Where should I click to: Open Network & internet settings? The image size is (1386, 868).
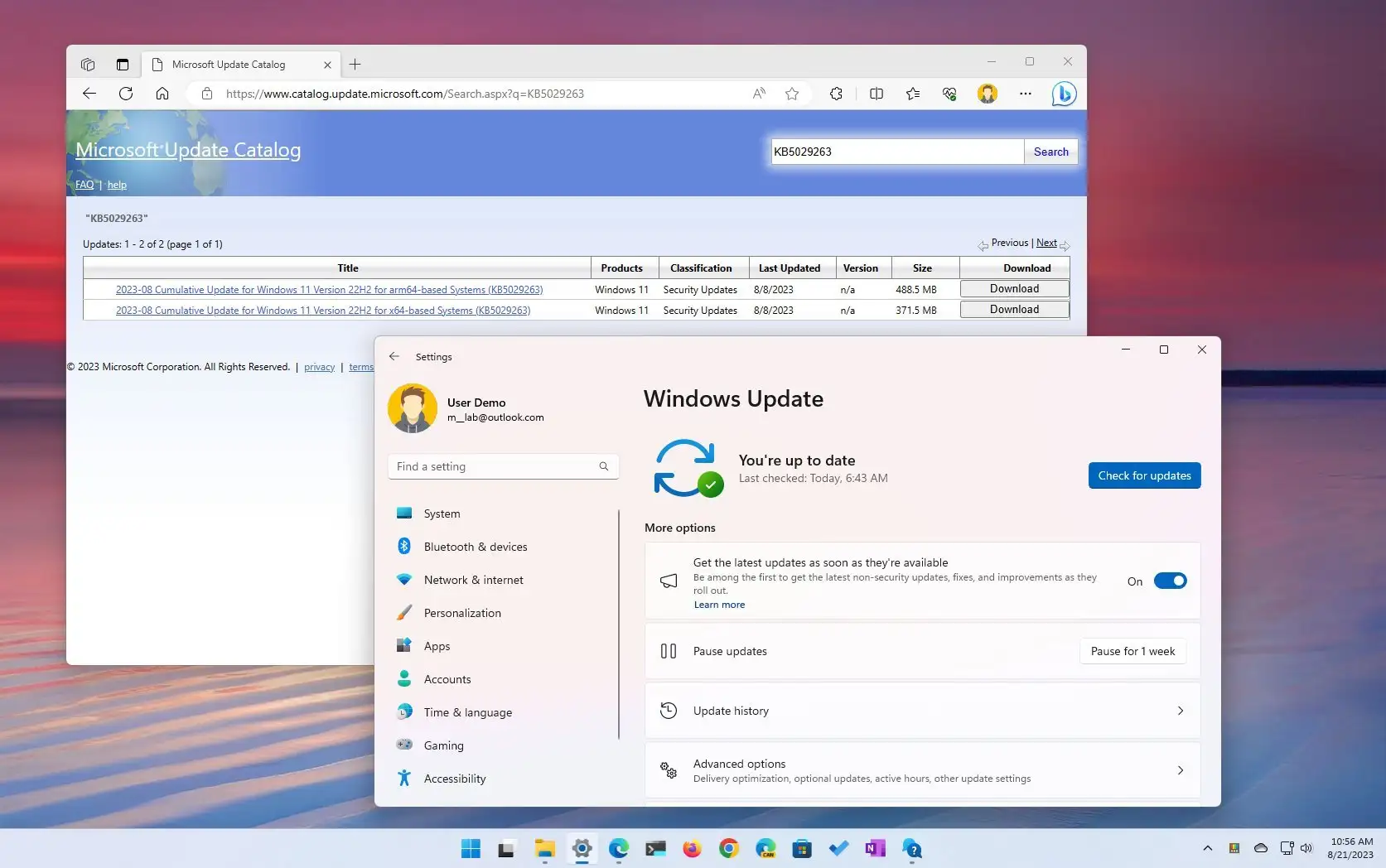tap(502, 580)
